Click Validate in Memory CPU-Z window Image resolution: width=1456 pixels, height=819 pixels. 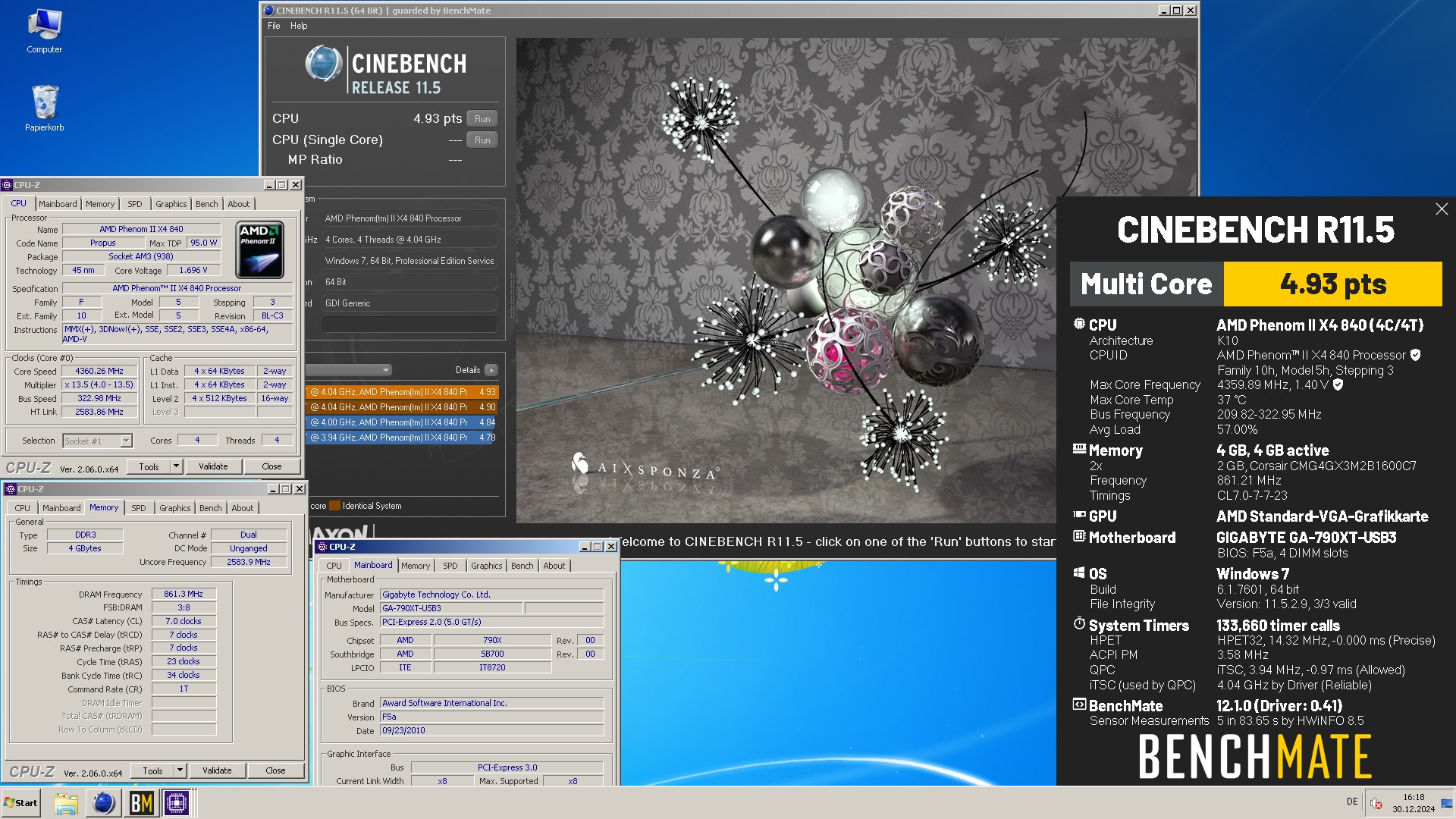[217, 770]
